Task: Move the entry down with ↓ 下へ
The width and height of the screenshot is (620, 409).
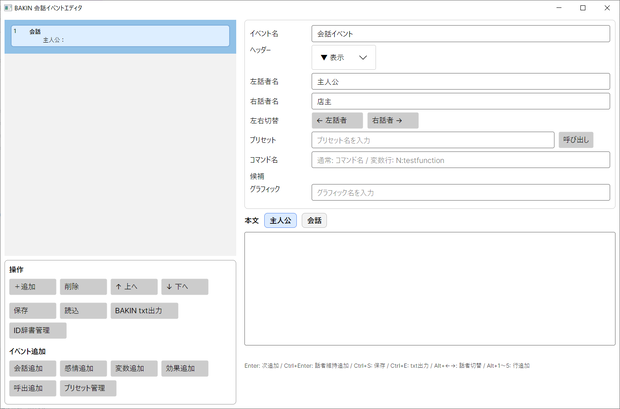Action: [x=185, y=287]
